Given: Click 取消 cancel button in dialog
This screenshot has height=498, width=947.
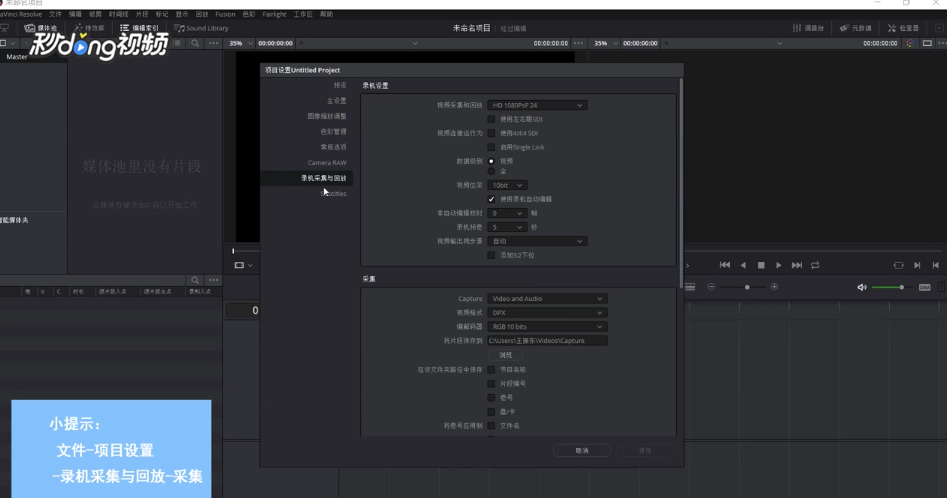Looking at the screenshot, I should coord(582,450).
